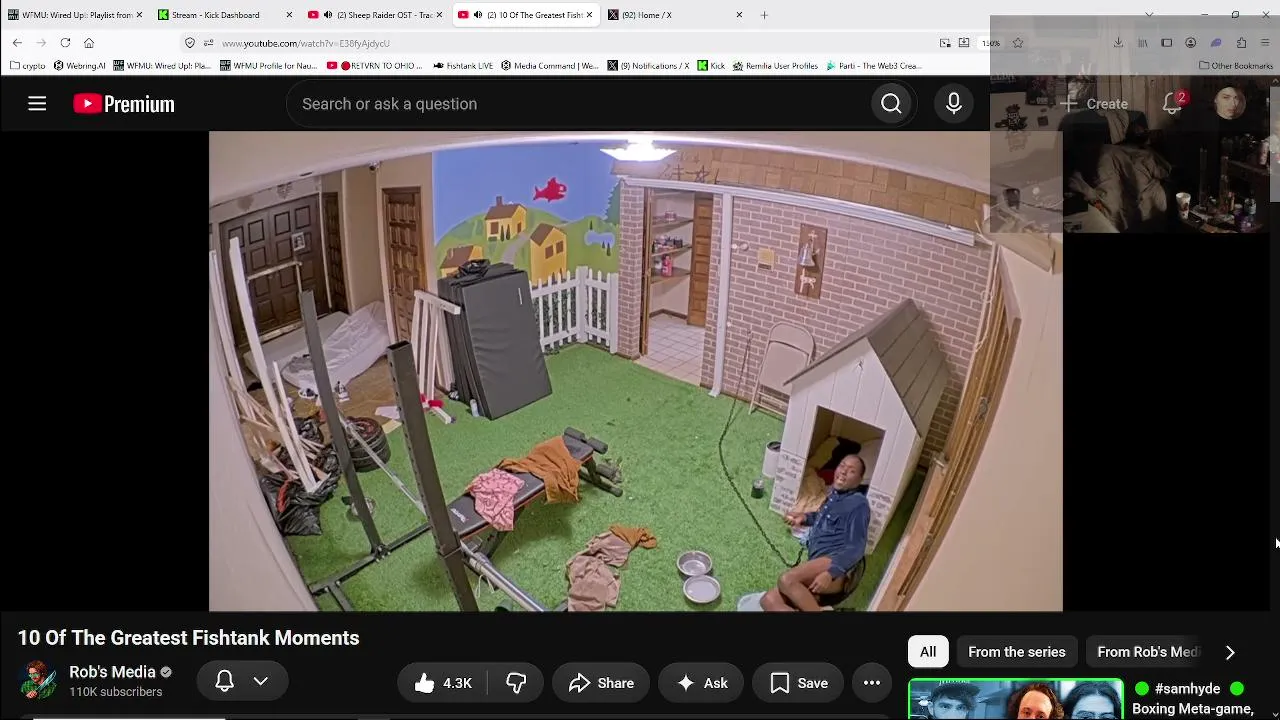Mute the Sheep Raider OST tab audio
Screen dimensions: 1280x720
pos(328,15)
